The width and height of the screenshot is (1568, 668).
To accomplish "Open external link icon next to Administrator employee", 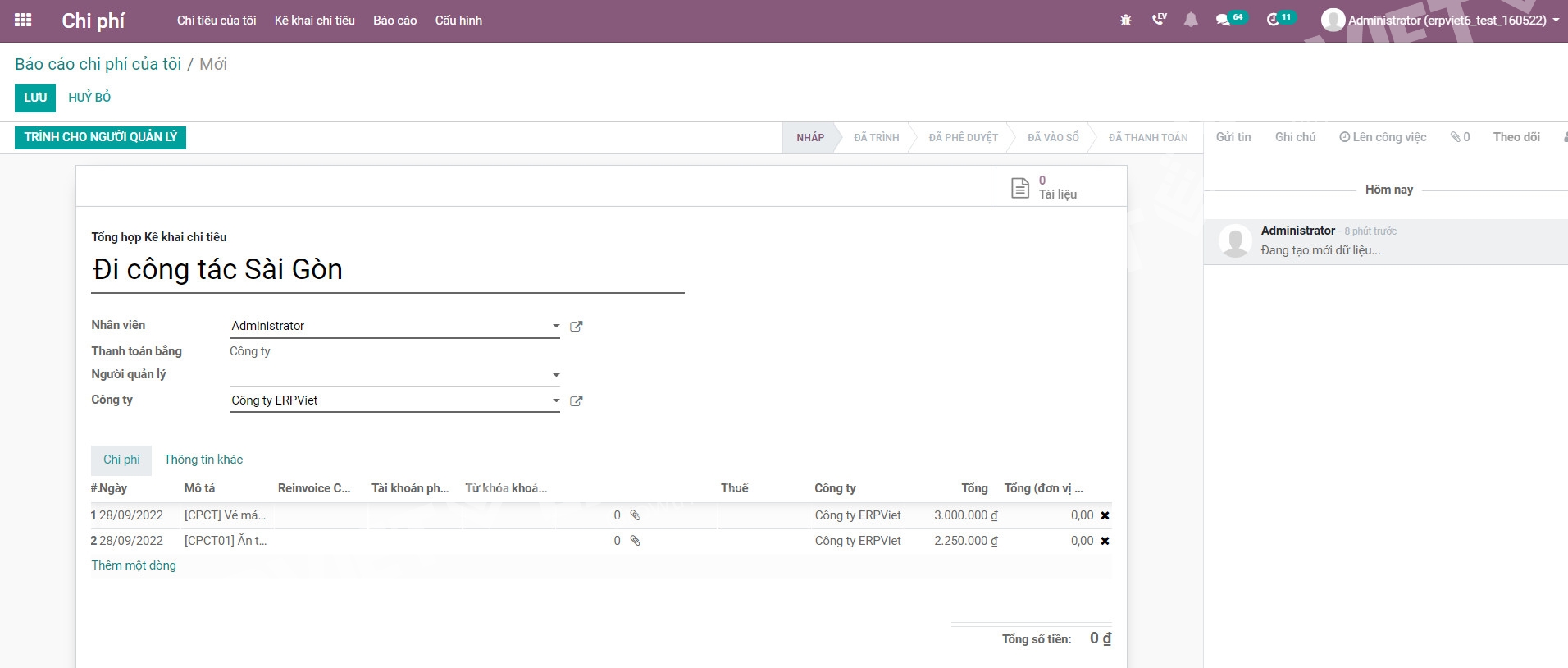I will (x=577, y=327).
